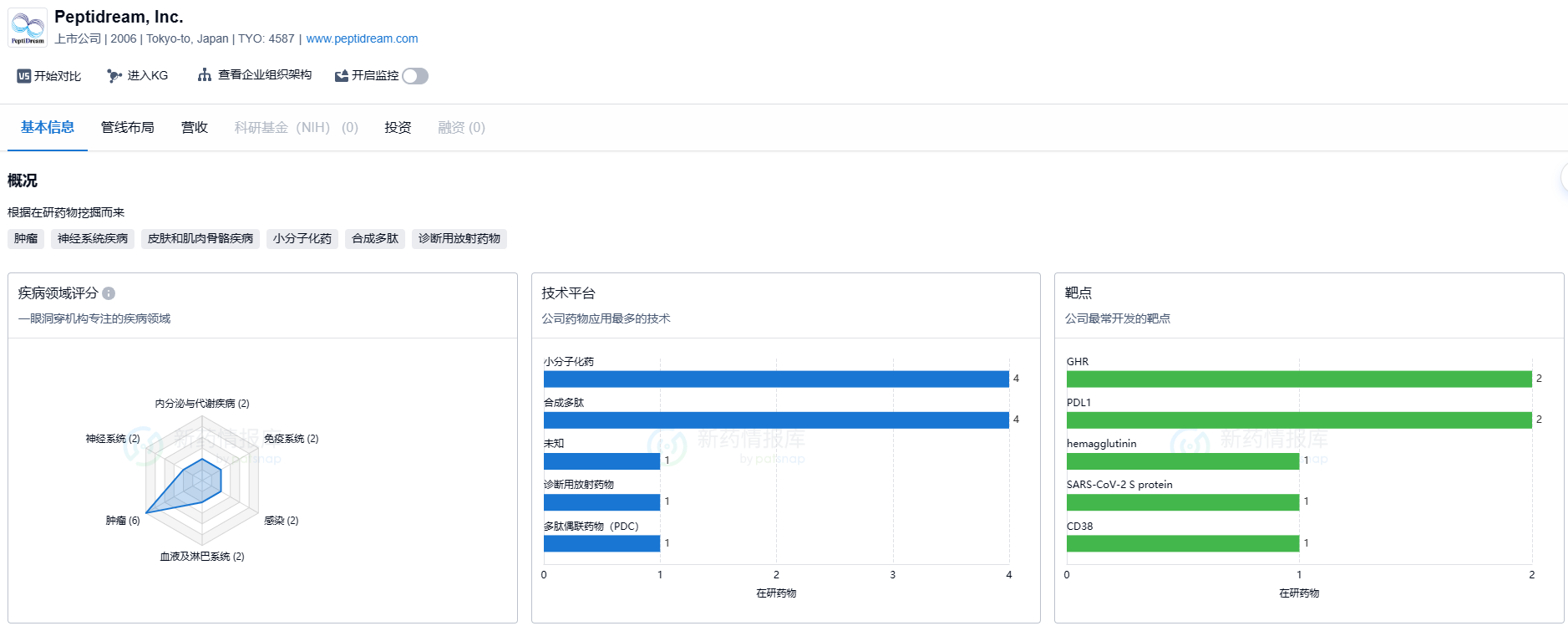The width and height of the screenshot is (1568, 626).
Task: Toggle the 开启监控 monitoring switch
Action: click(414, 76)
